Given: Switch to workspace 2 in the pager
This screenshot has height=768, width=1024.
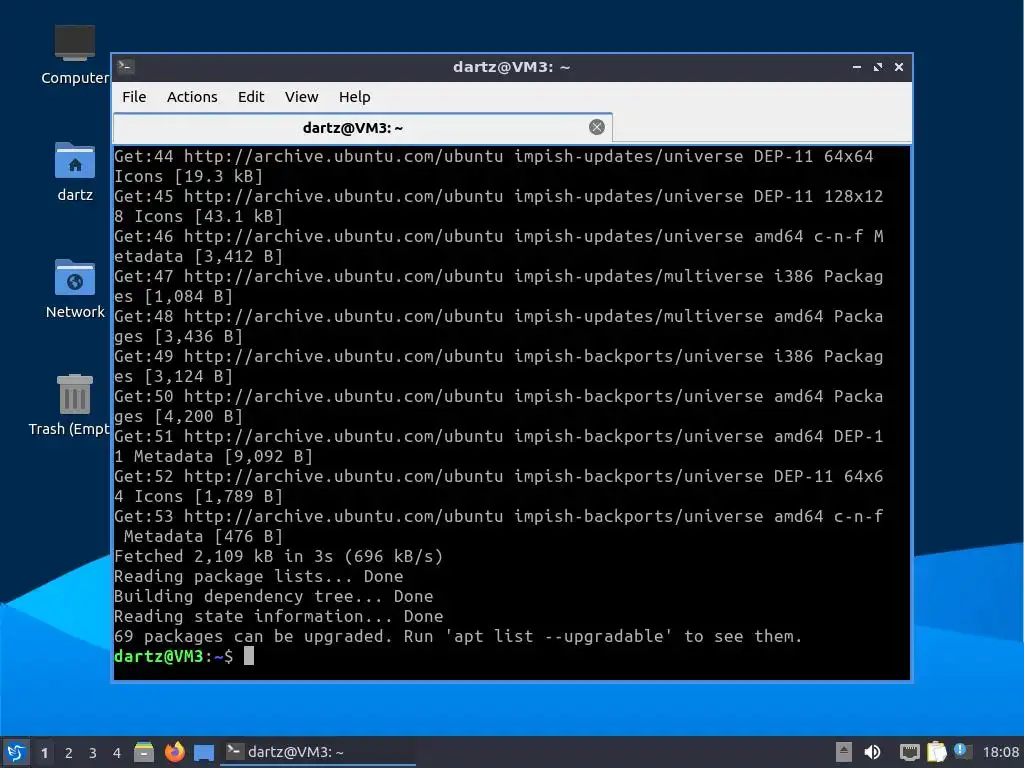Looking at the screenshot, I should pos(69,753).
